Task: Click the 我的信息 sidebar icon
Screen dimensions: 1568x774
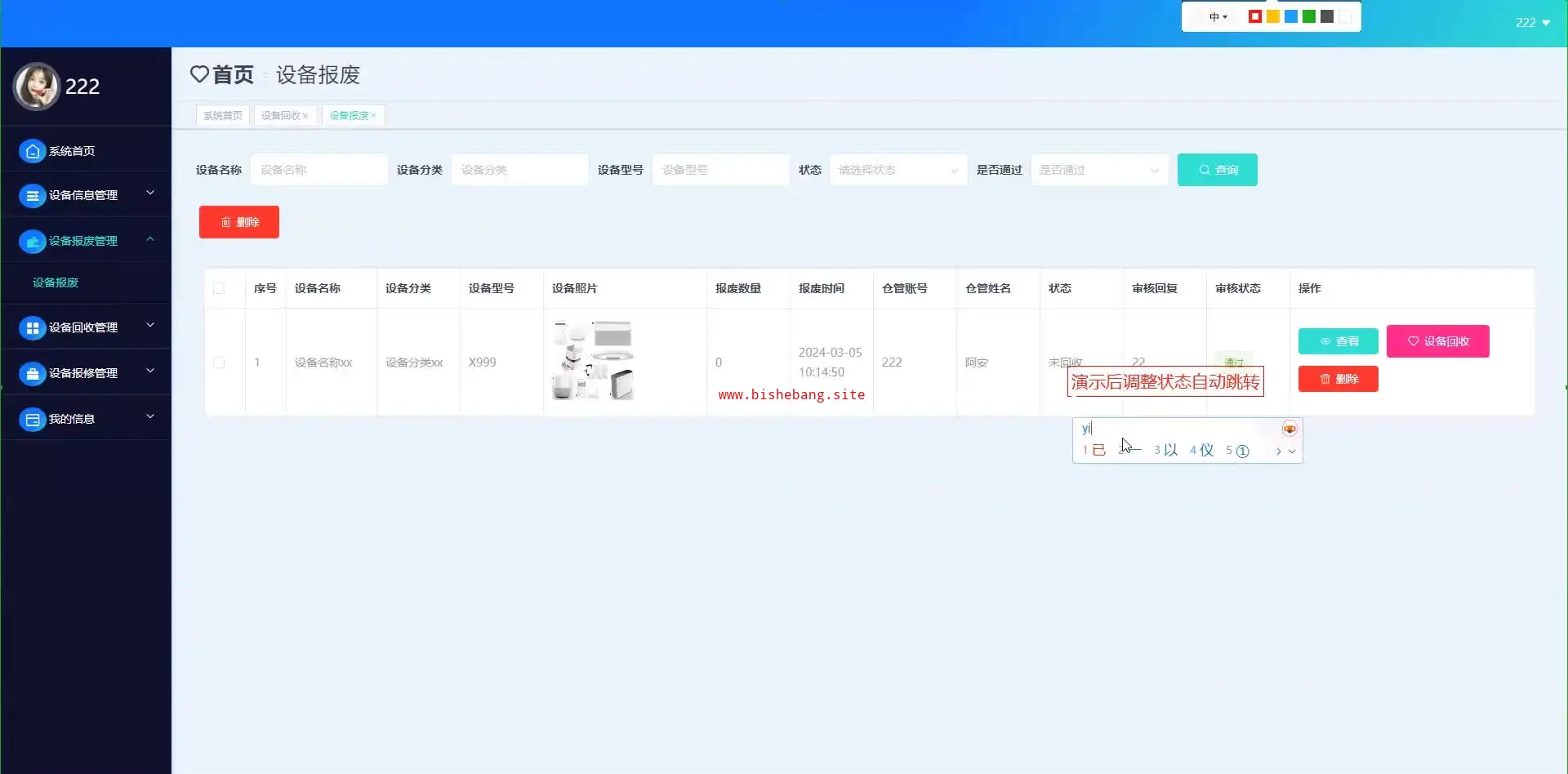Action: [32, 420]
